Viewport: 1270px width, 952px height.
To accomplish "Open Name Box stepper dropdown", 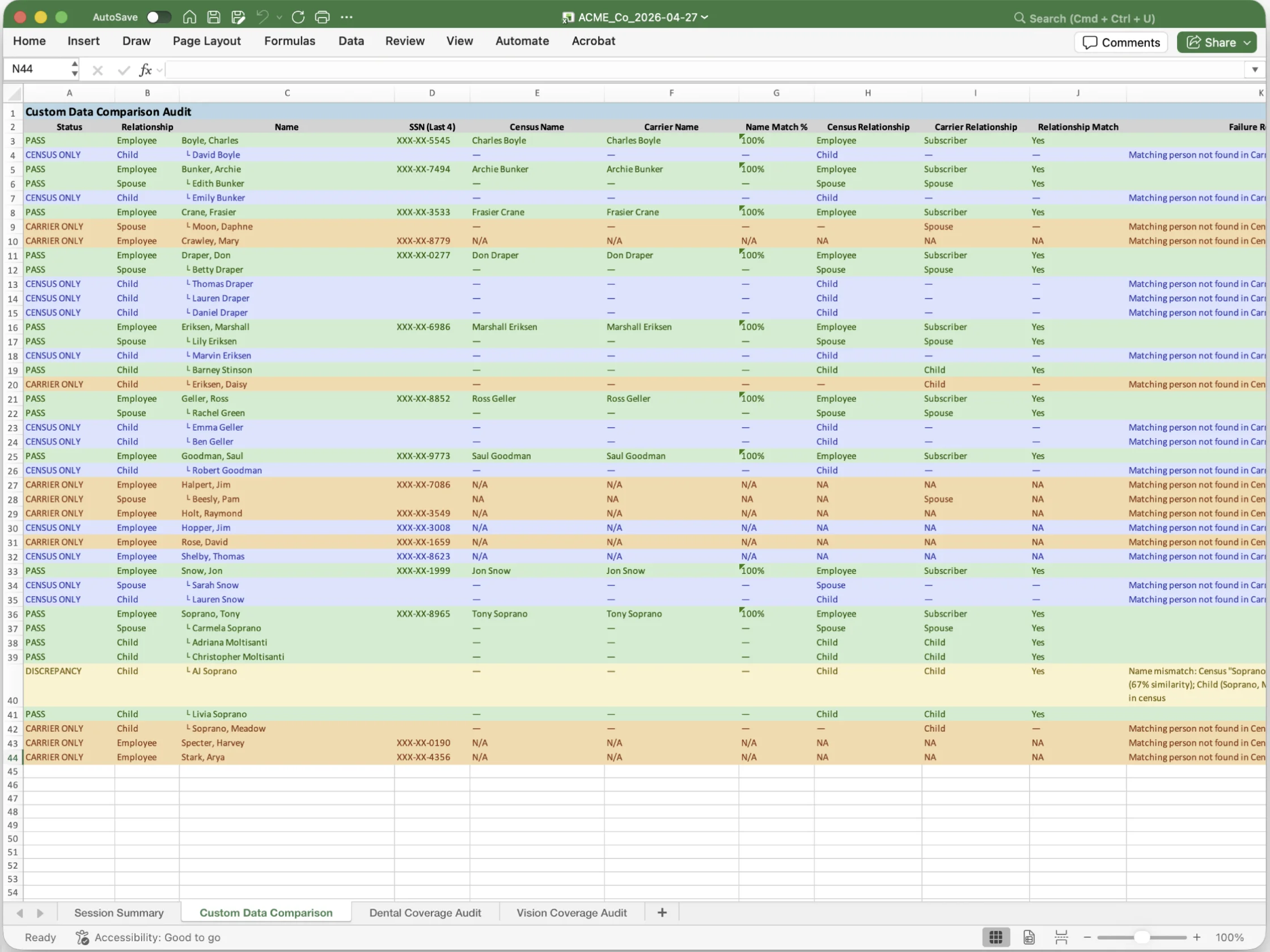I will 74,70.
